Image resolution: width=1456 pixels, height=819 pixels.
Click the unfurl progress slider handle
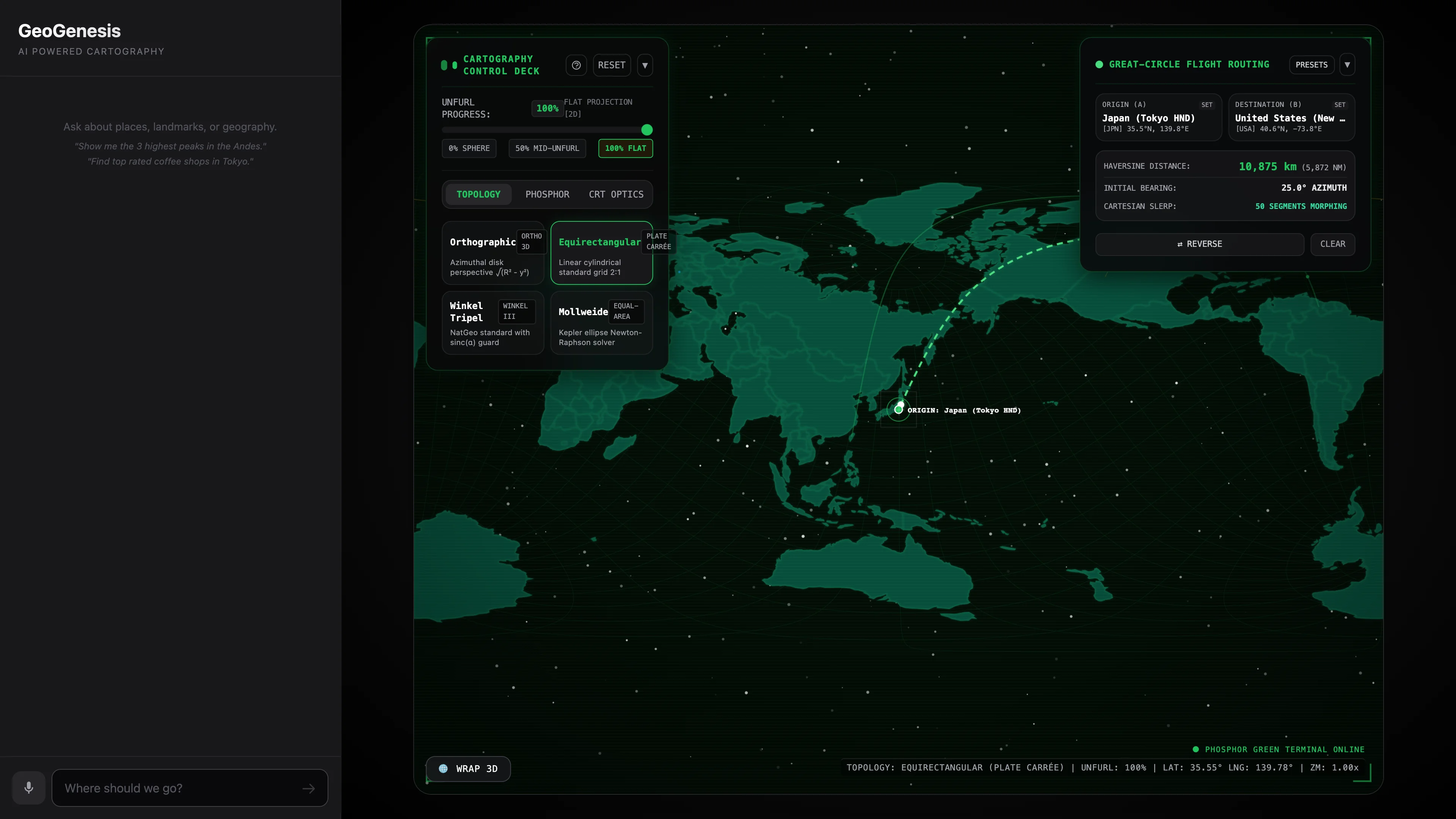click(646, 130)
